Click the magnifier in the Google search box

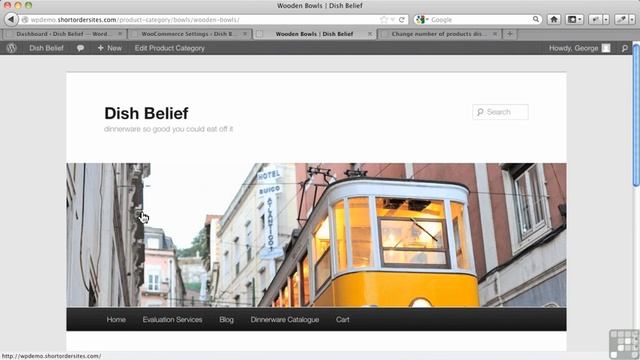pos(536,19)
